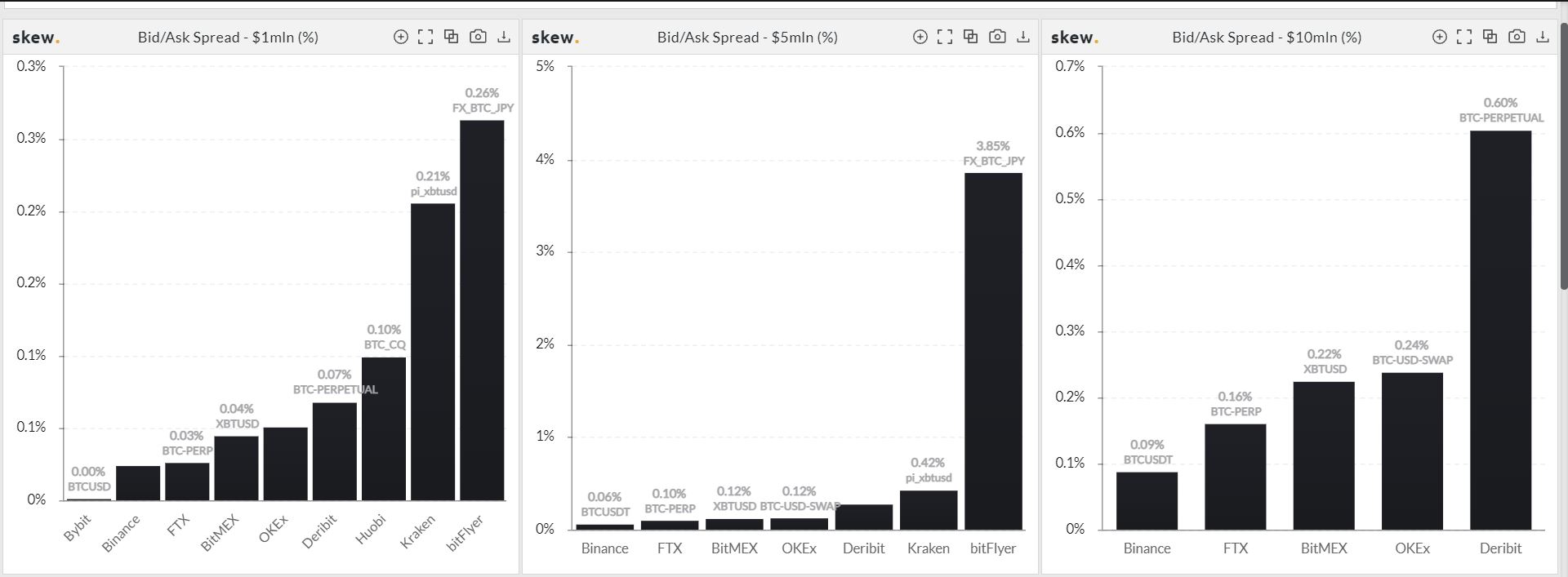This screenshot has width=1568, height=577.
Task: Capture a camera snapshot of the $5mln chart
Action: pos(997,37)
